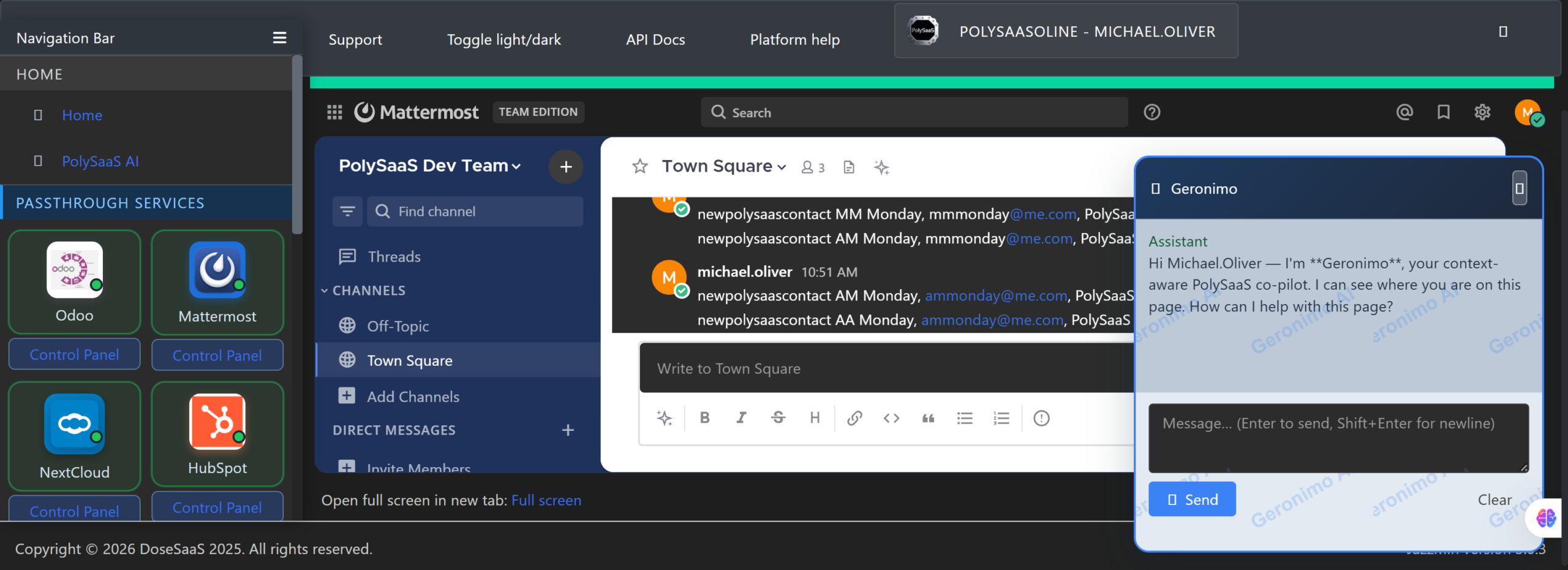1568x570 pixels.
Task: Insert a link in the message
Action: 854,418
